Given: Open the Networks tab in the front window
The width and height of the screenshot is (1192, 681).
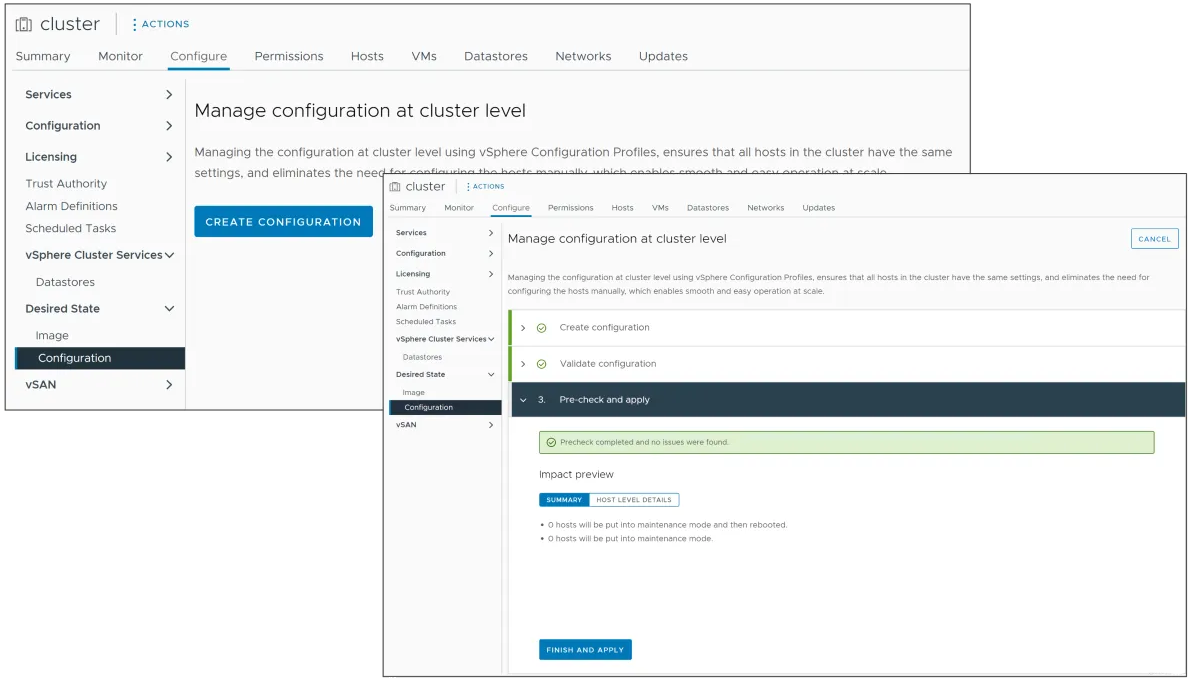Looking at the screenshot, I should pyautogui.click(x=766, y=208).
